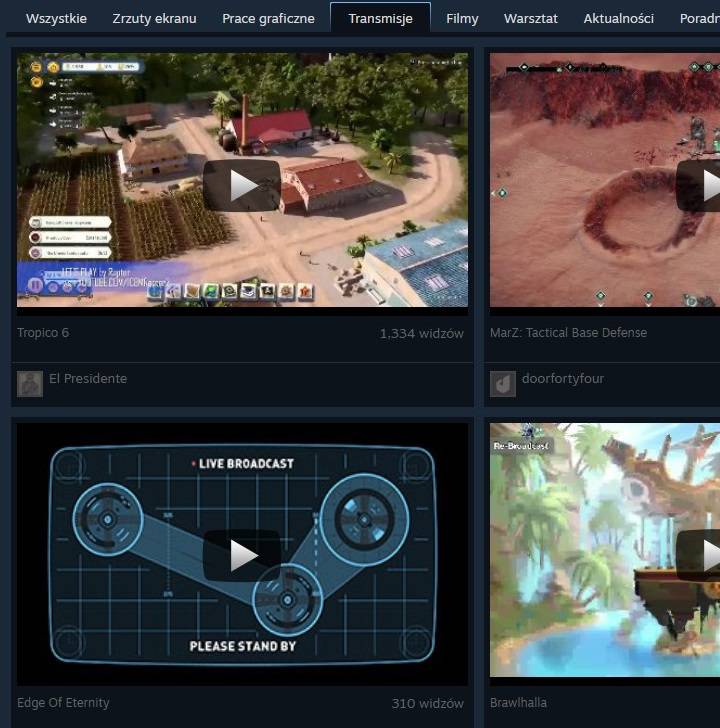Show the Aktualności tab
The width and height of the screenshot is (720, 728).
click(x=618, y=18)
